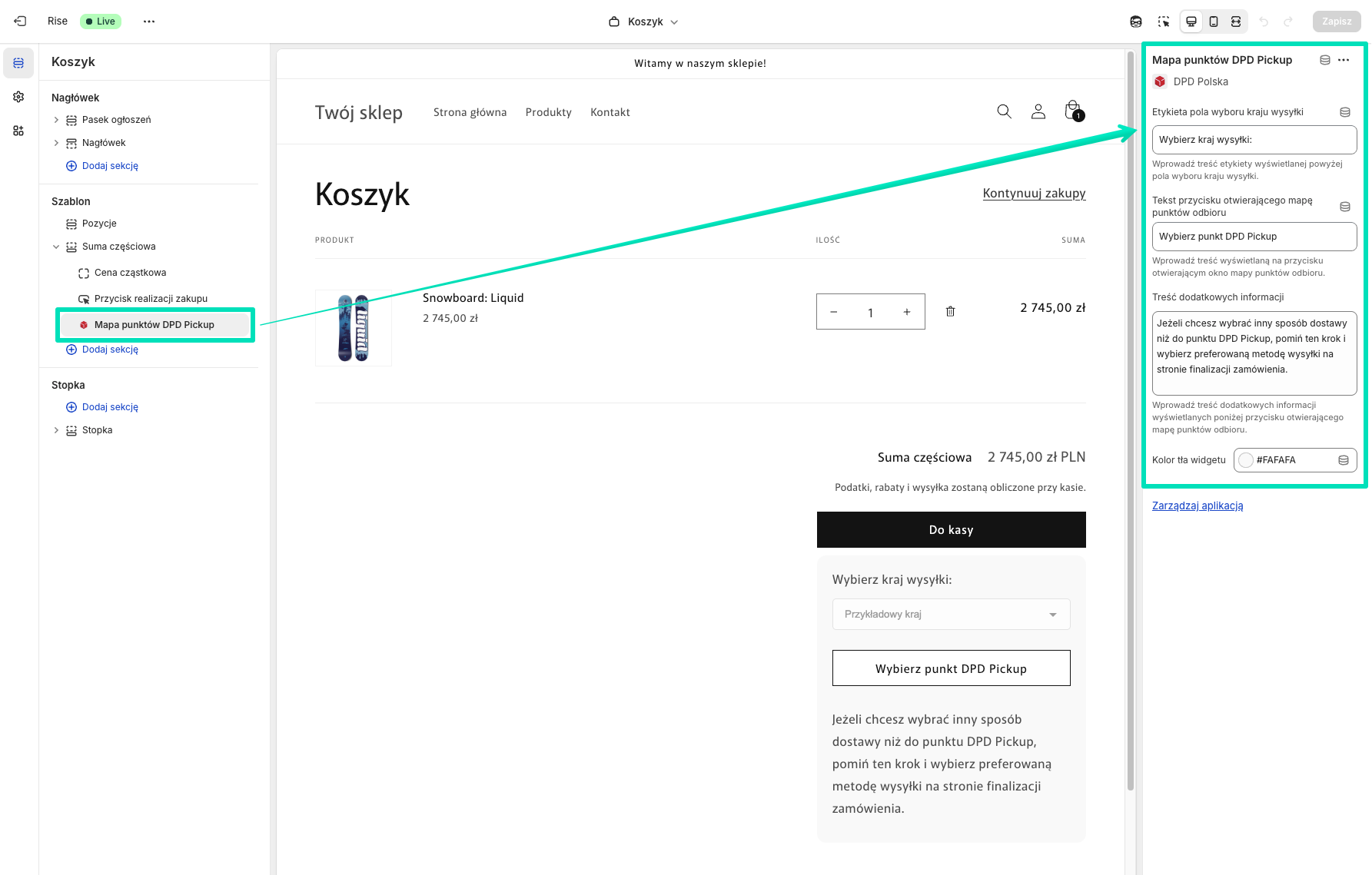Click the exit editor icon

(x=21, y=22)
